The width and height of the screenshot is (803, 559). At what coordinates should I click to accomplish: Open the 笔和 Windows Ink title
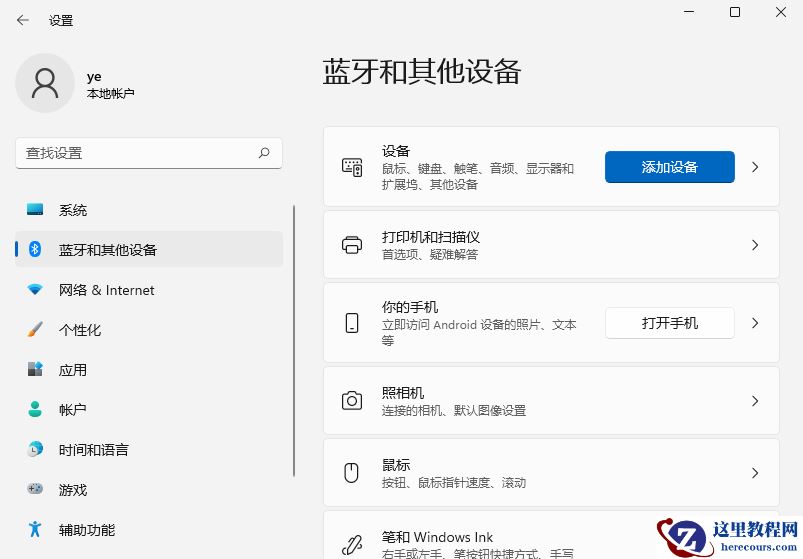click(437, 537)
